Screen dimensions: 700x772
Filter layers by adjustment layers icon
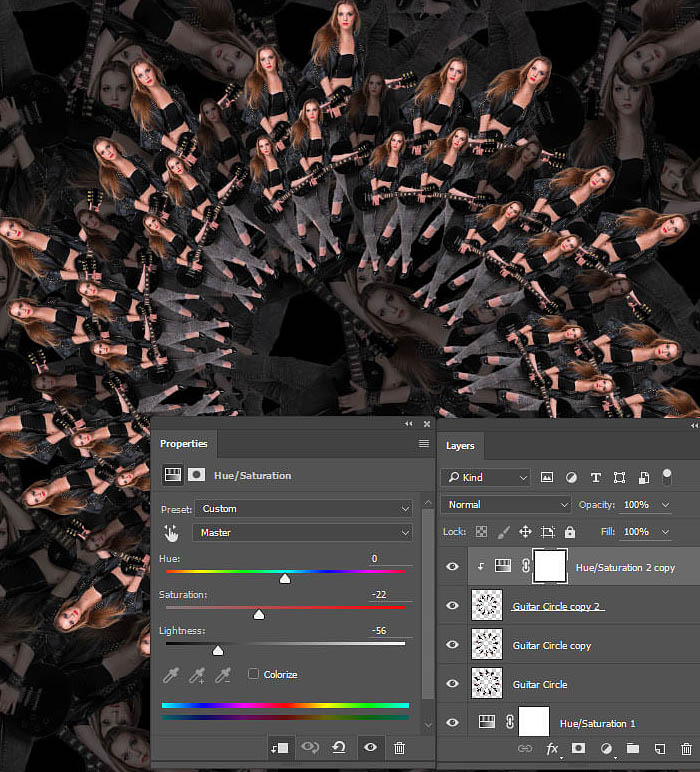click(571, 478)
